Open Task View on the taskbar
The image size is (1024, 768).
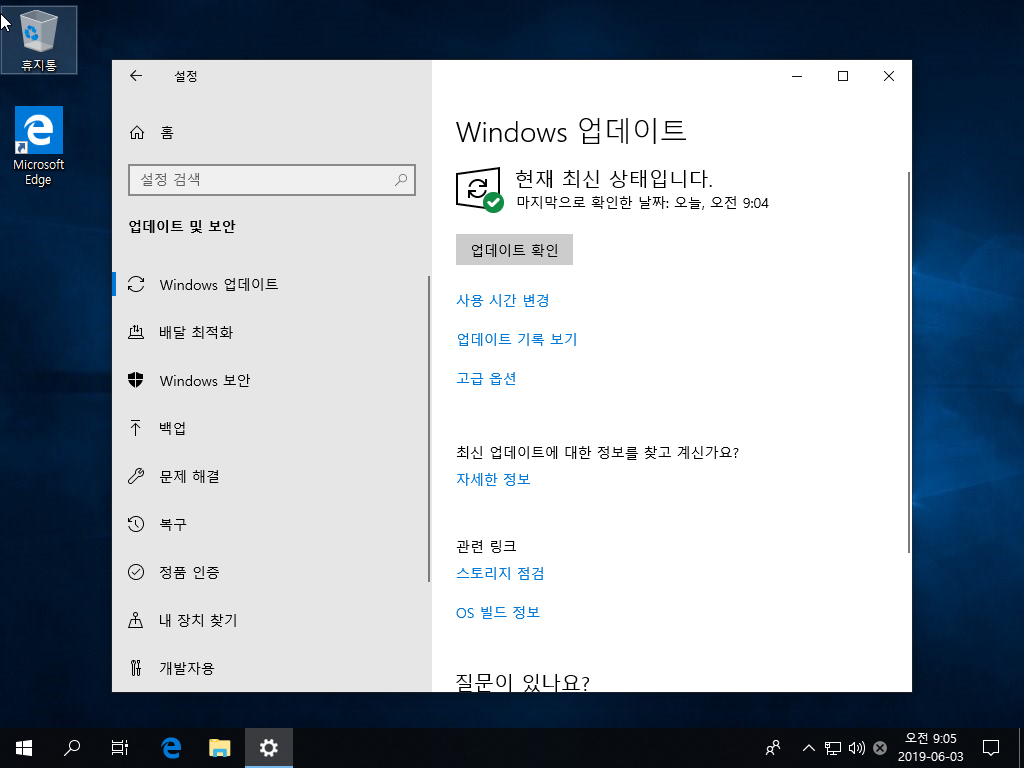coord(120,748)
